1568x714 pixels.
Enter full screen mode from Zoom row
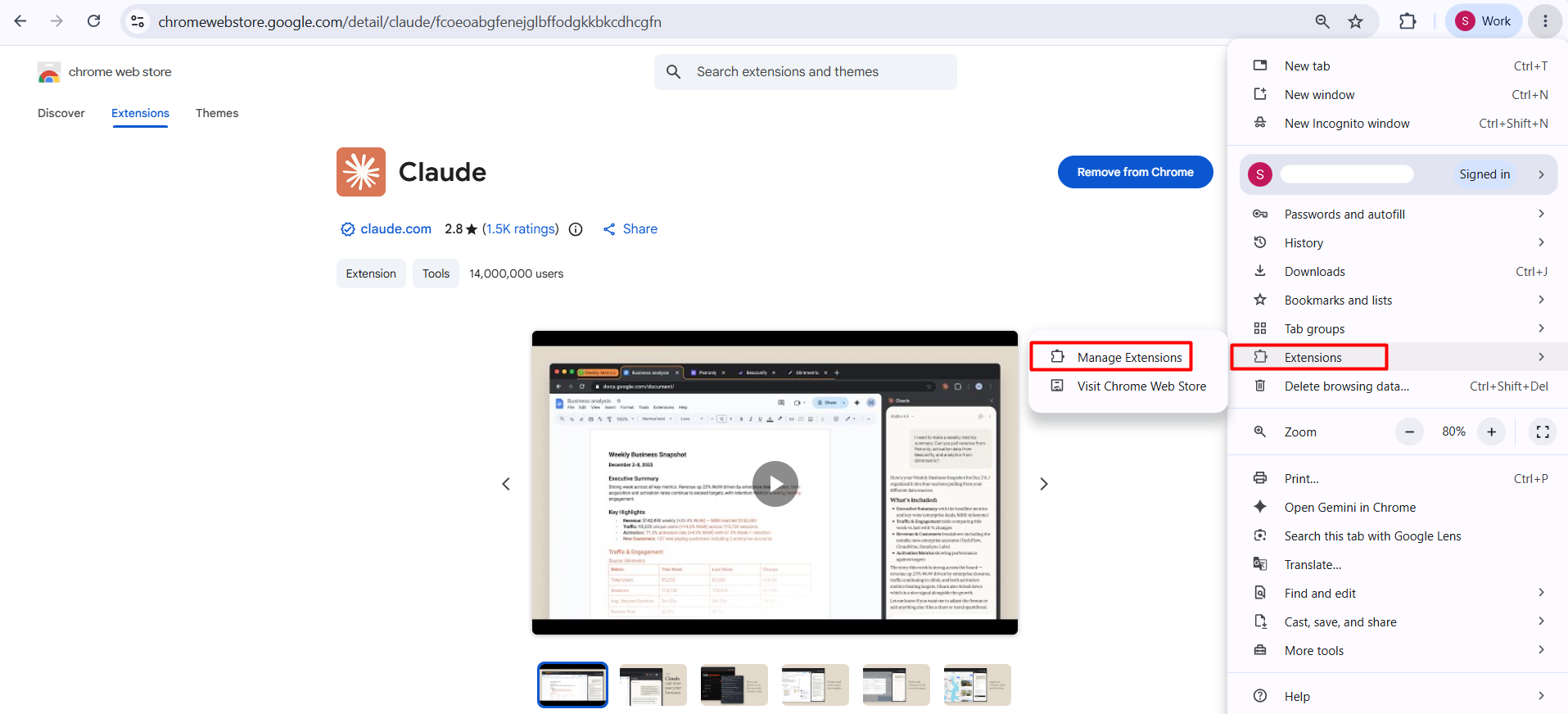coord(1543,432)
